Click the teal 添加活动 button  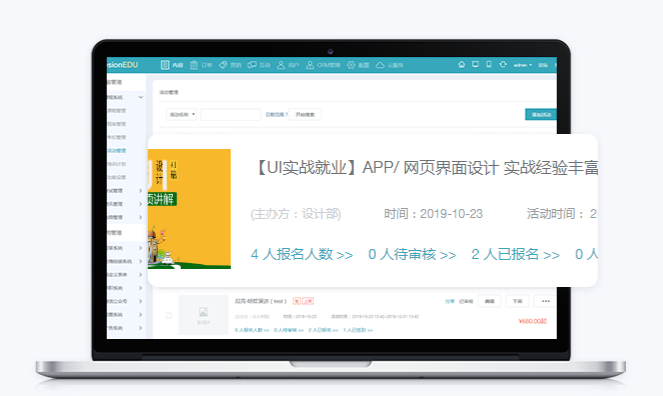point(541,115)
